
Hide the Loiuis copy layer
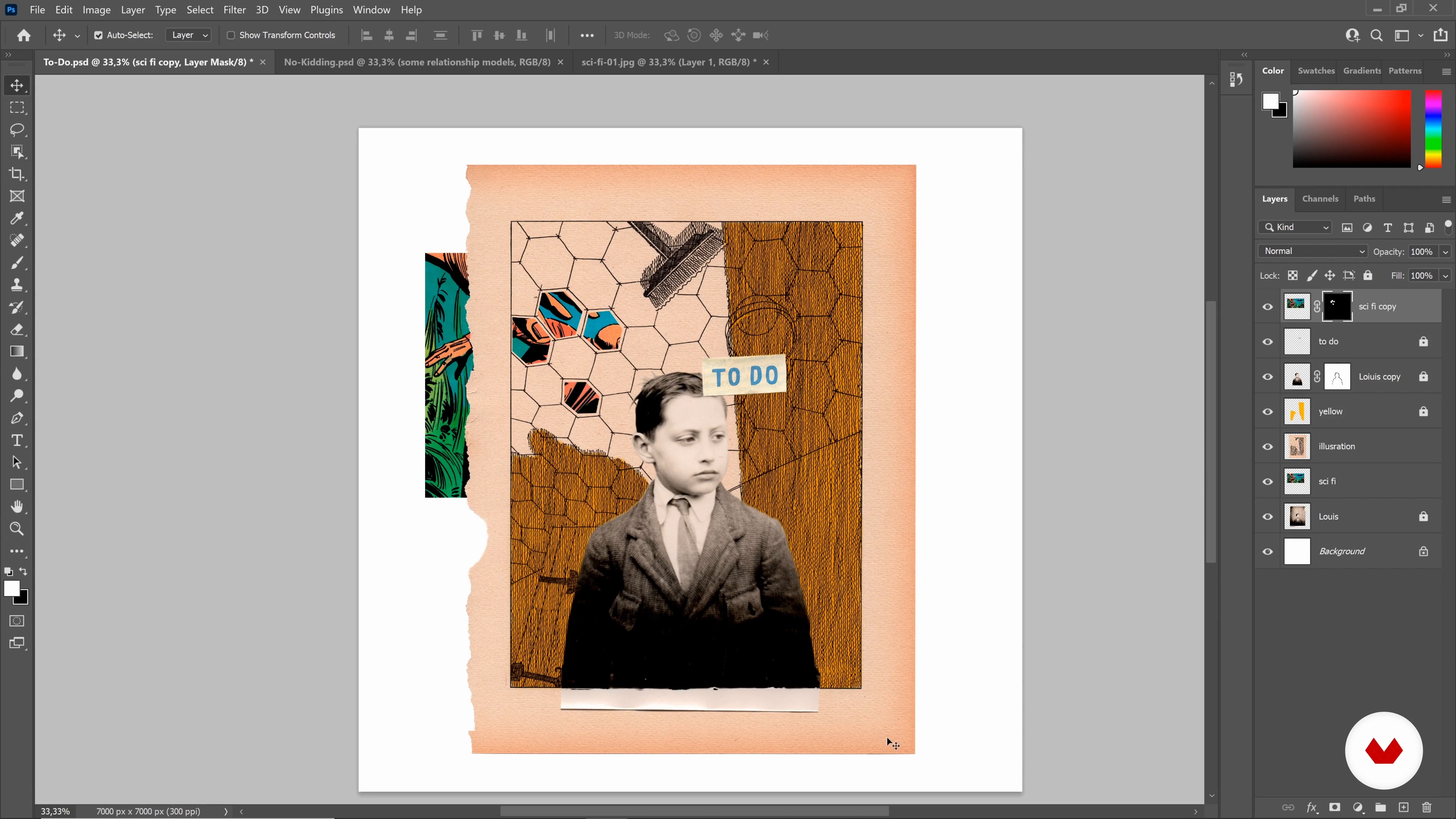pyautogui.click(x=1268, y=377)
